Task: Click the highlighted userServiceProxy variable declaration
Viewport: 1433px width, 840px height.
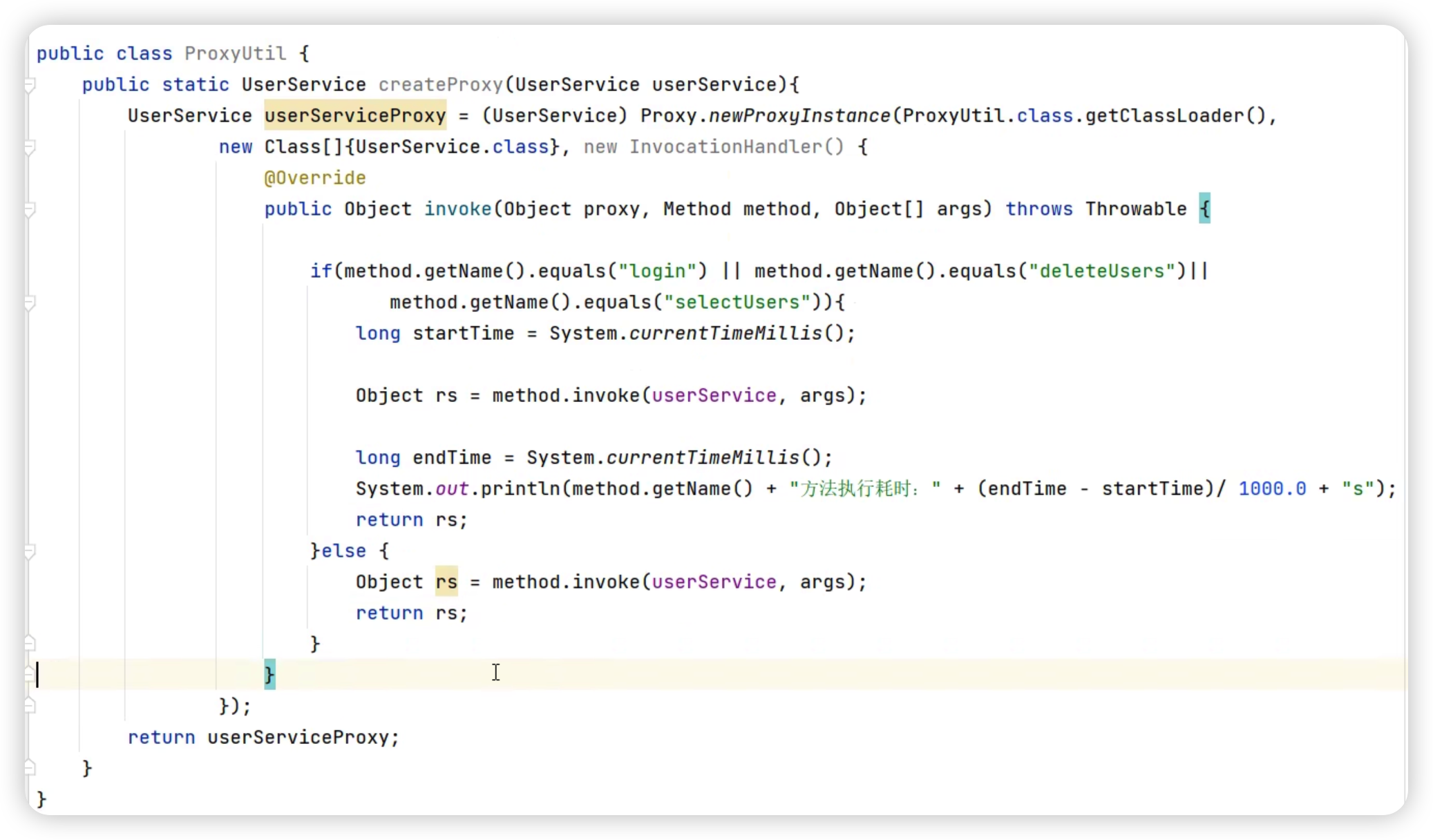Action: 355,115
